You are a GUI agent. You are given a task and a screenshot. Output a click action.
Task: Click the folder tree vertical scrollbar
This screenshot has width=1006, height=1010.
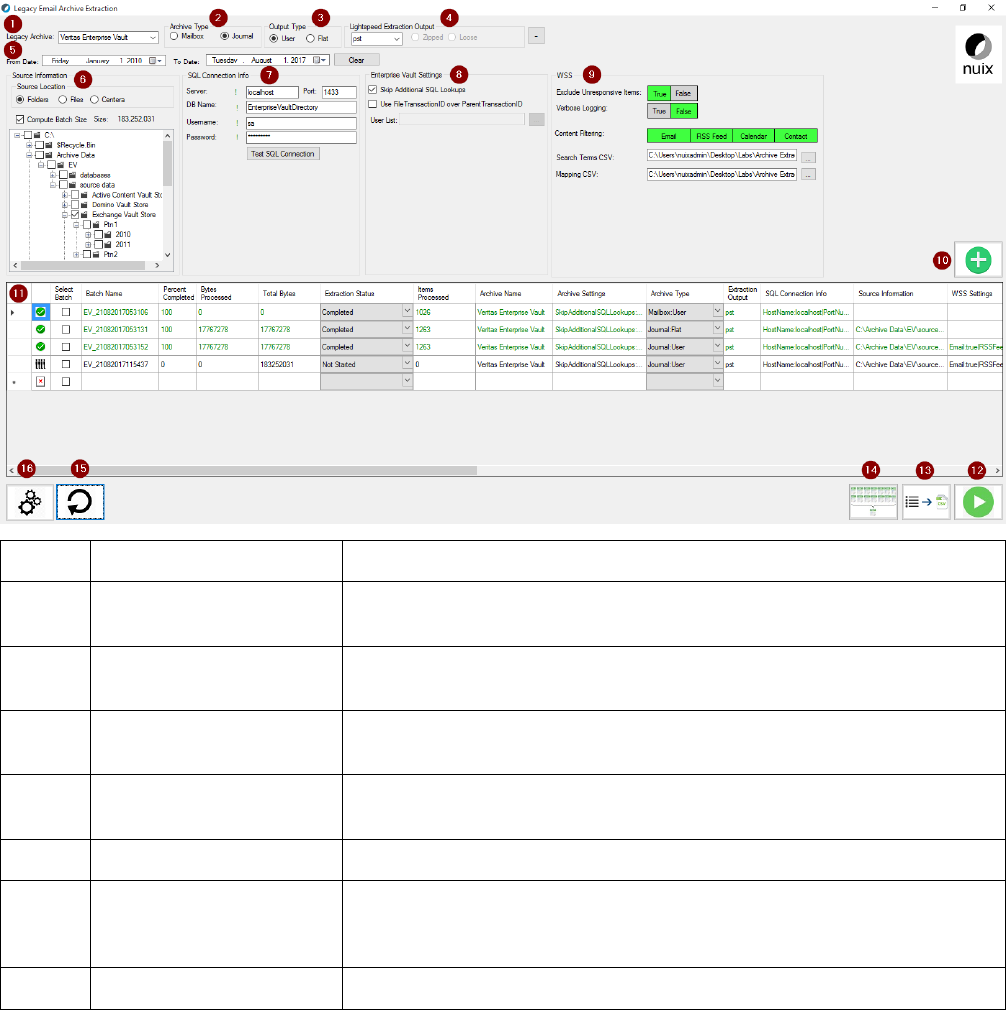[x=168, y=166]
